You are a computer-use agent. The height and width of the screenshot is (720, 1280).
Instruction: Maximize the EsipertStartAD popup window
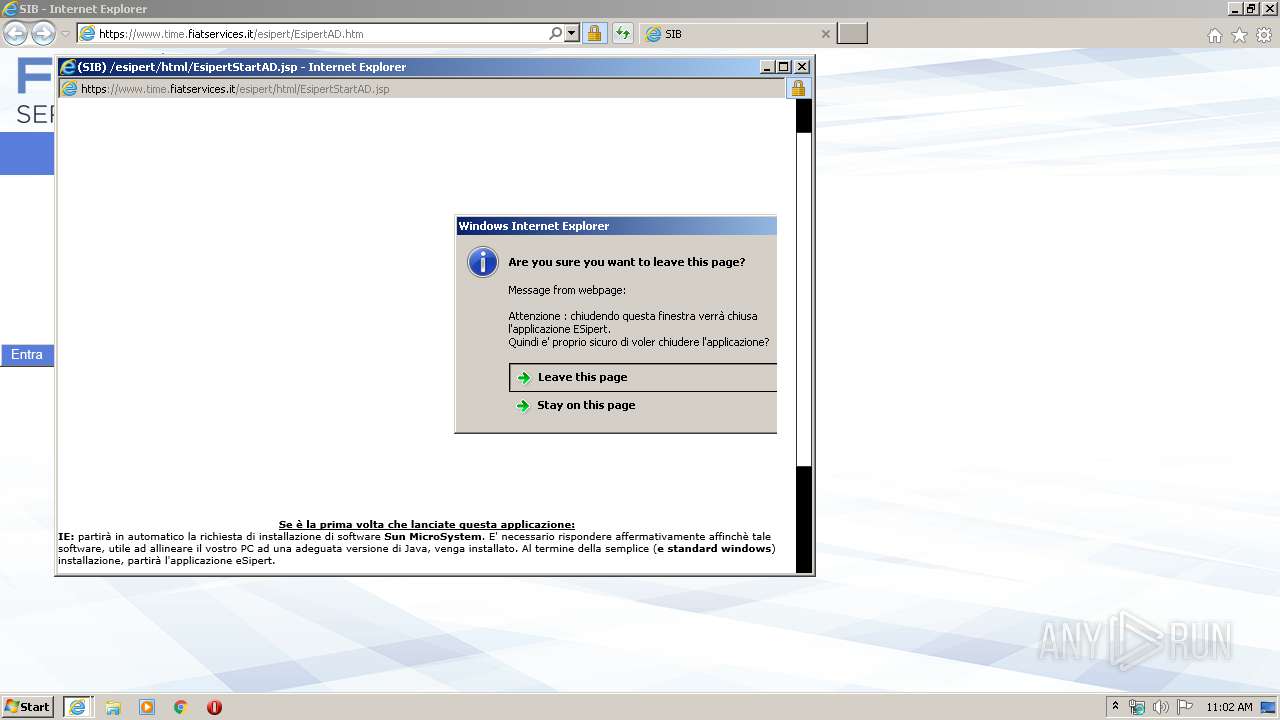[784, 67]
